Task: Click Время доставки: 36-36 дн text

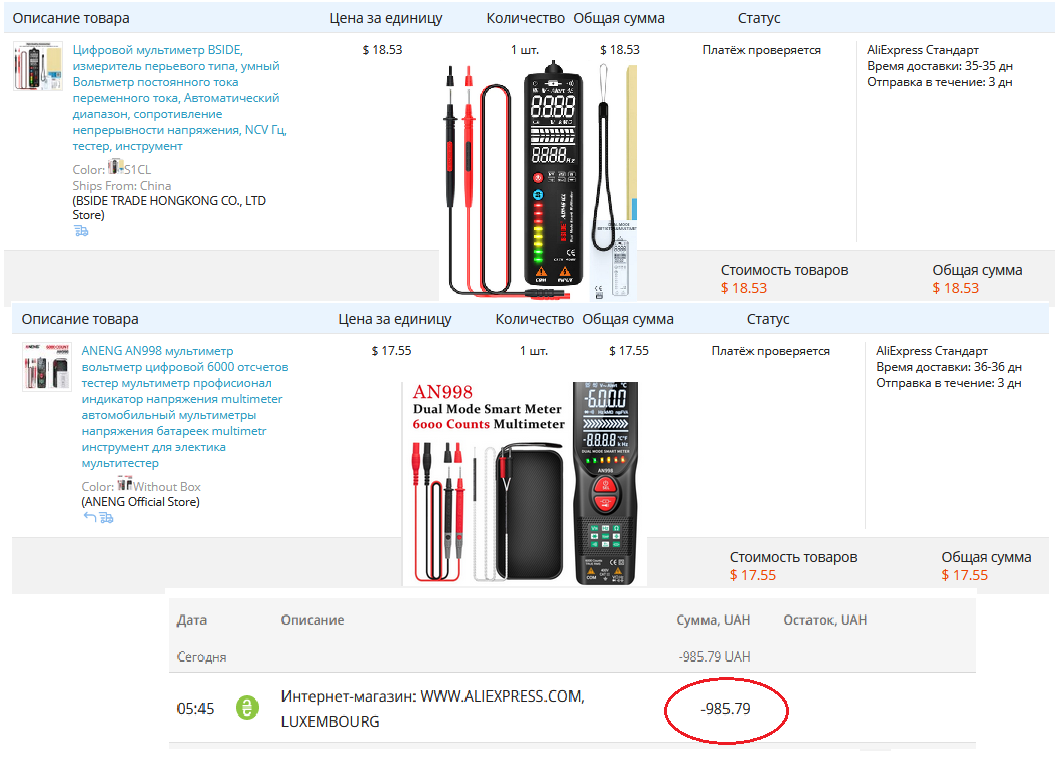Action: 948,367
